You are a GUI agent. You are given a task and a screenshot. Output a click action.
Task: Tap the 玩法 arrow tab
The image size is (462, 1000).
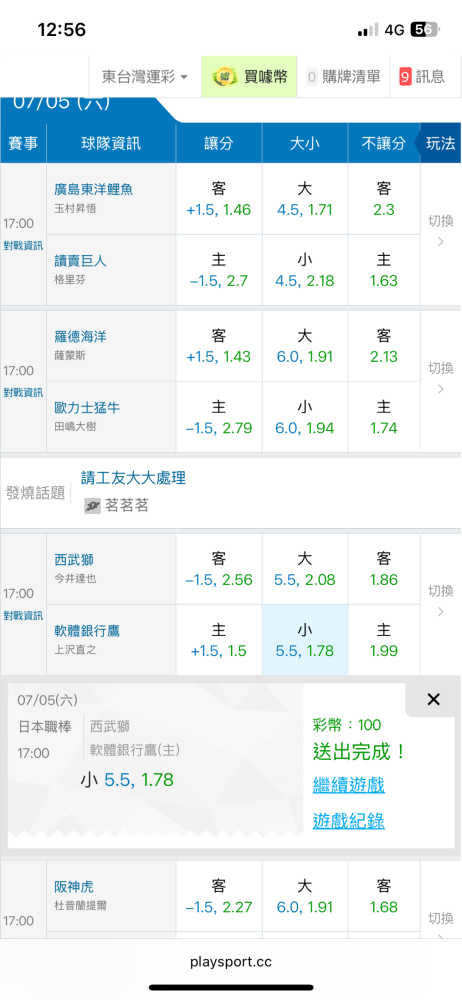438,143
